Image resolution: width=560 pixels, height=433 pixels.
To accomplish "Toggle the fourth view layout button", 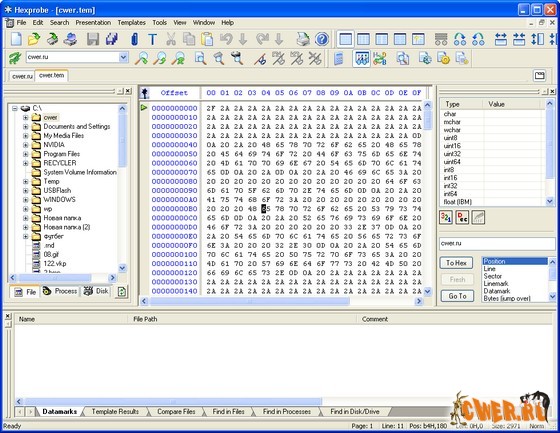I will click(400, 39).
